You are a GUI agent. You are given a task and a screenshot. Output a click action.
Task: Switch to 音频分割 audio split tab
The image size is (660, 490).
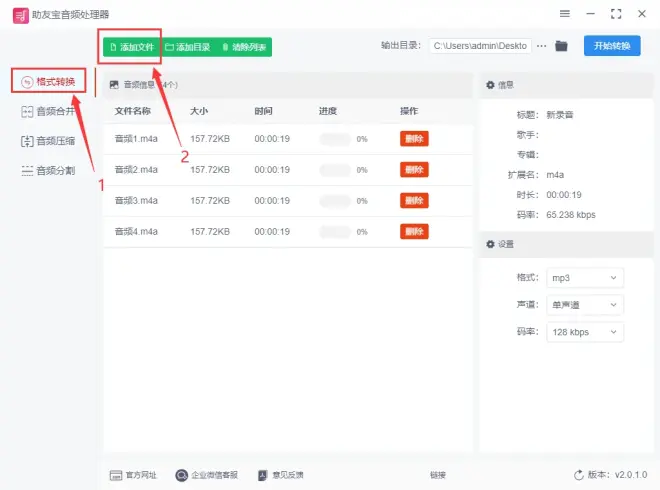pyautogui.click(x=48, y=170)
